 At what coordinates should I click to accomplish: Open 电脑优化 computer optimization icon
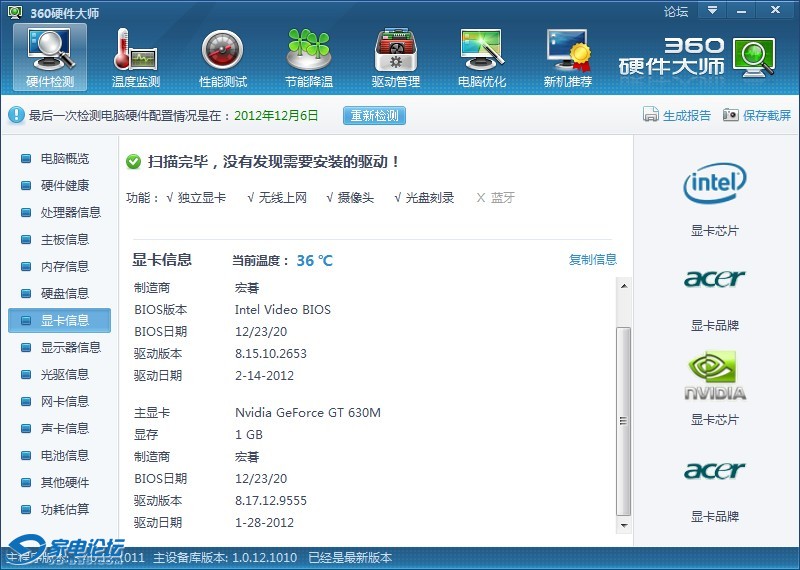(x=482, y=56)
